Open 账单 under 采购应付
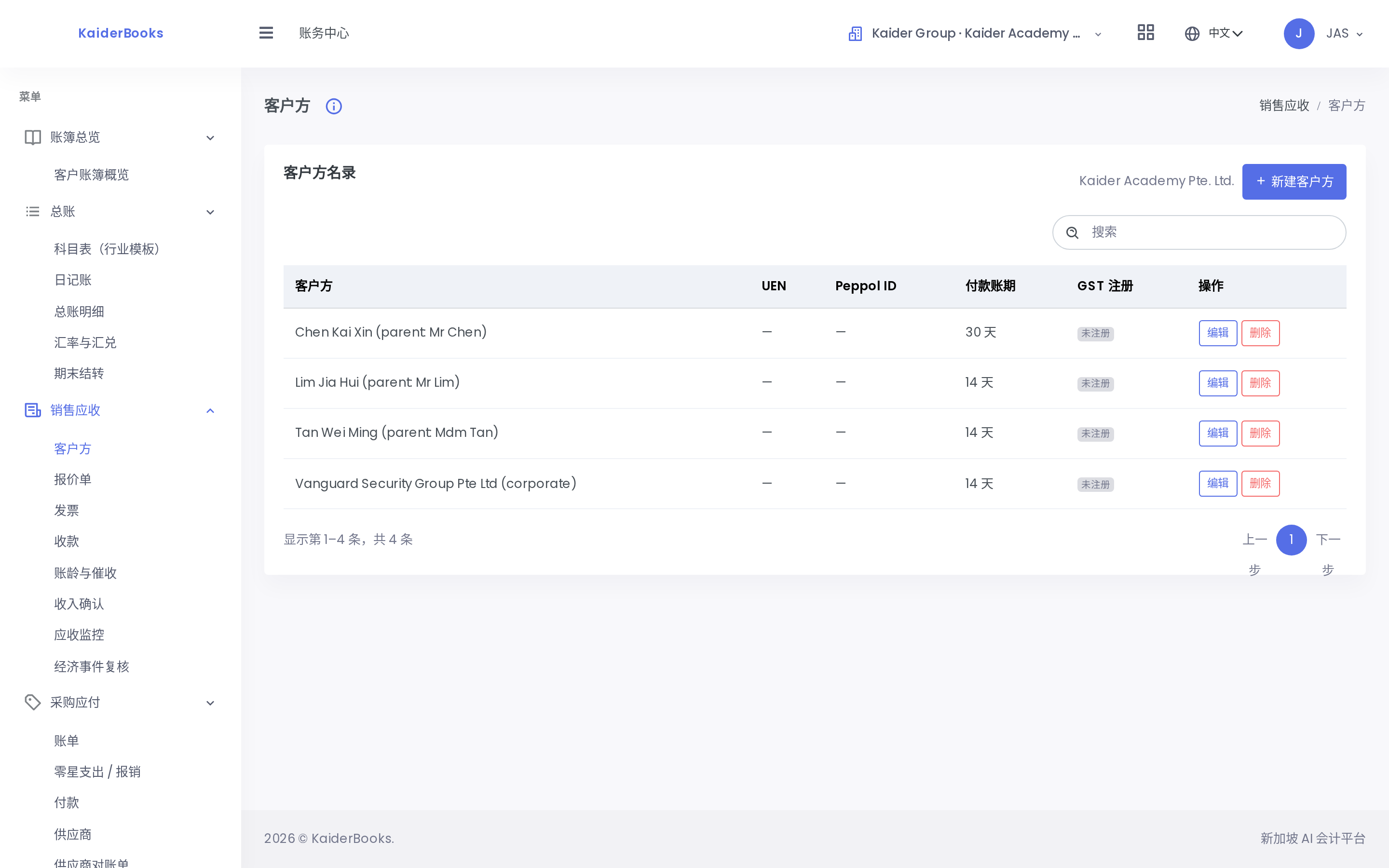This screenshot has height=868, width=1389. (x=67, y=741)
